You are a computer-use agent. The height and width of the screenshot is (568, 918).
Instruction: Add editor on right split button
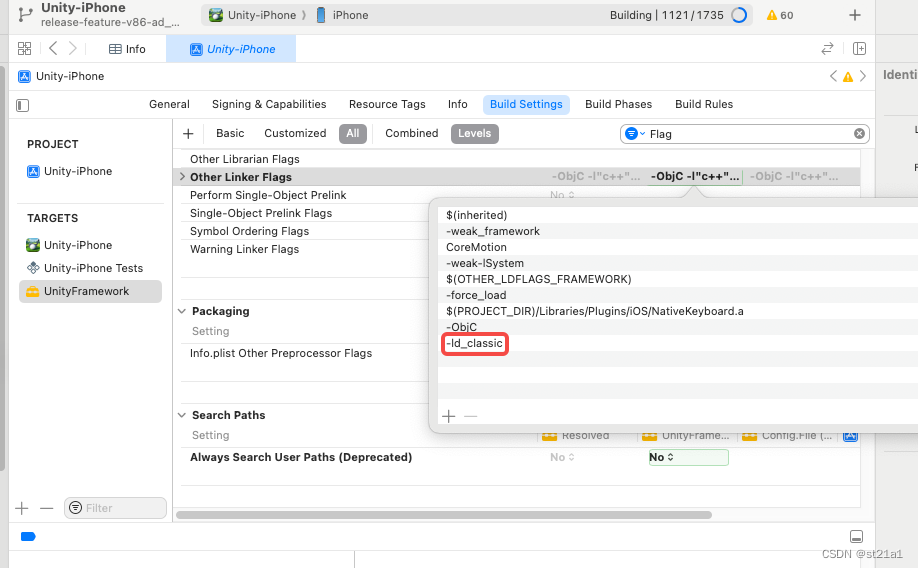pos(859,49)
